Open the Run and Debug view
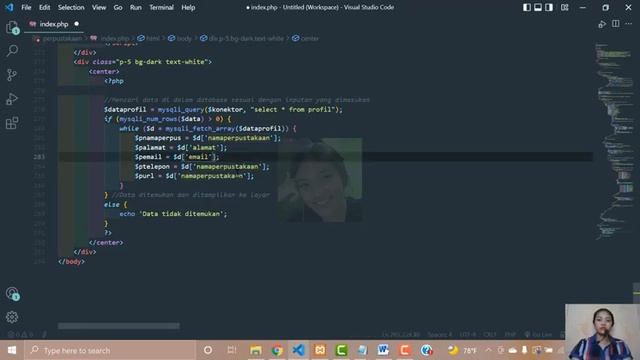640x360 pixels. [12, 99]
